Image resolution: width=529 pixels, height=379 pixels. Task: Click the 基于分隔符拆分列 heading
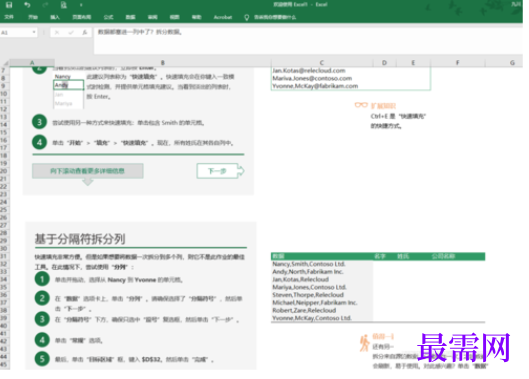pyautogui.click(x=80, y=239)
